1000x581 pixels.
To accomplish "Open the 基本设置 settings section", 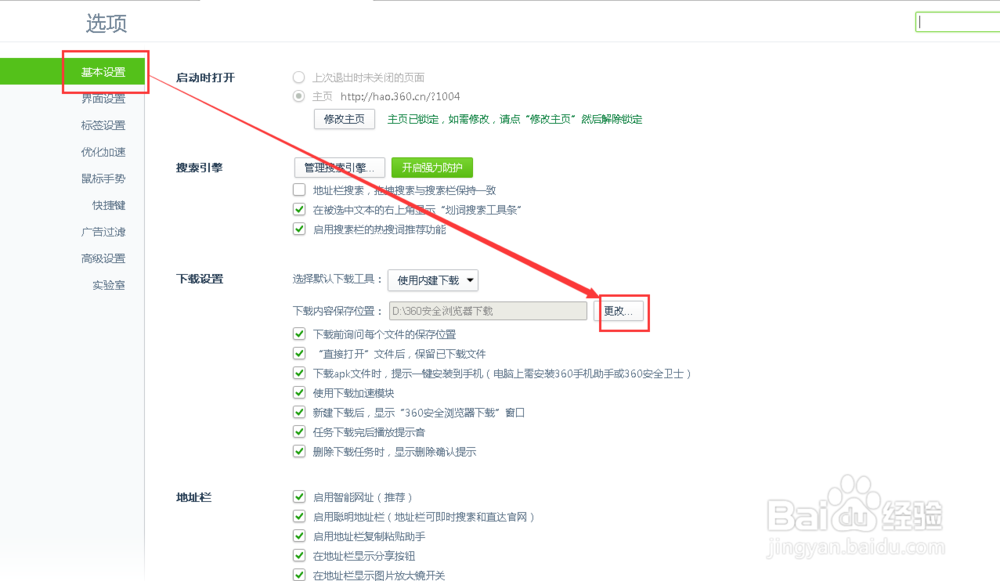I will point(103,72).
